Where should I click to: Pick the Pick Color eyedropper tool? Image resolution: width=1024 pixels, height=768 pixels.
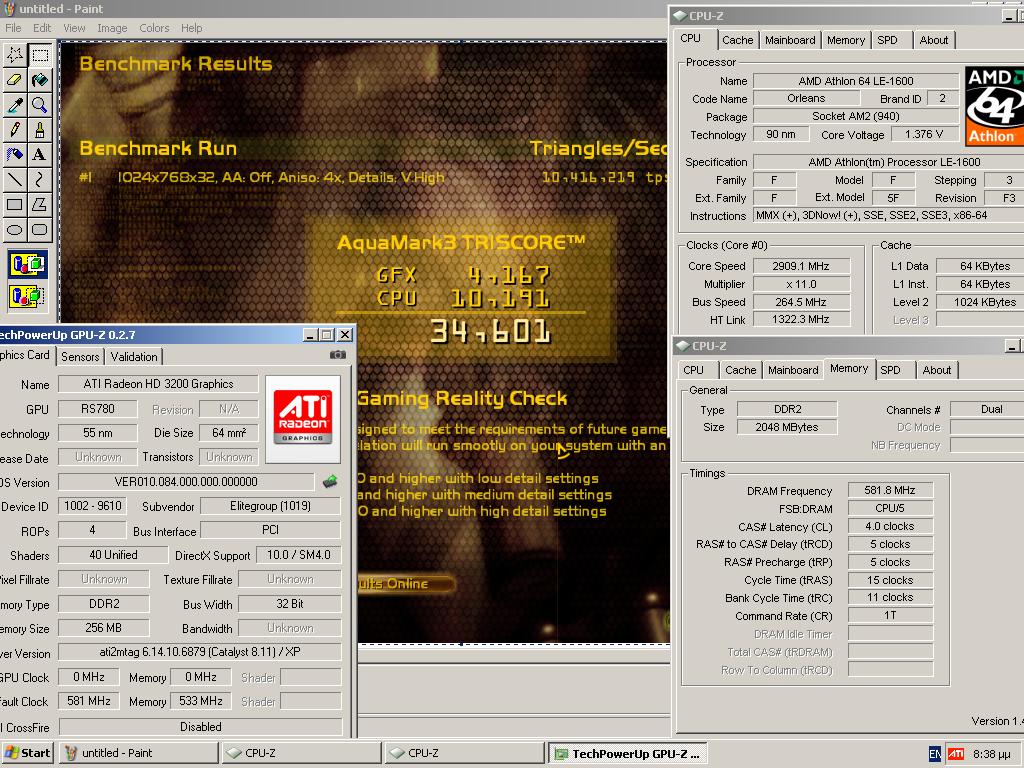(x=14, y=104)
